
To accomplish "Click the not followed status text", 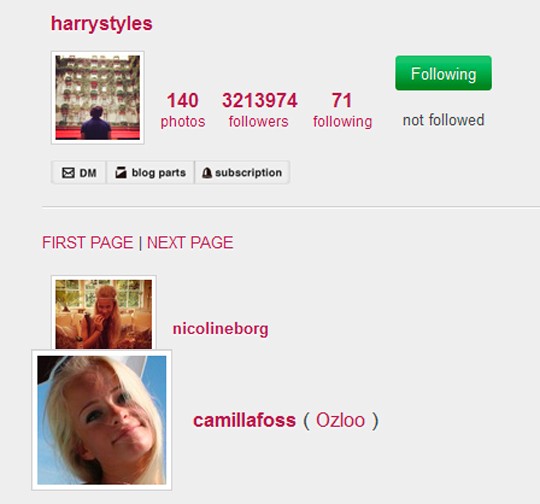I will coord(444,120).
